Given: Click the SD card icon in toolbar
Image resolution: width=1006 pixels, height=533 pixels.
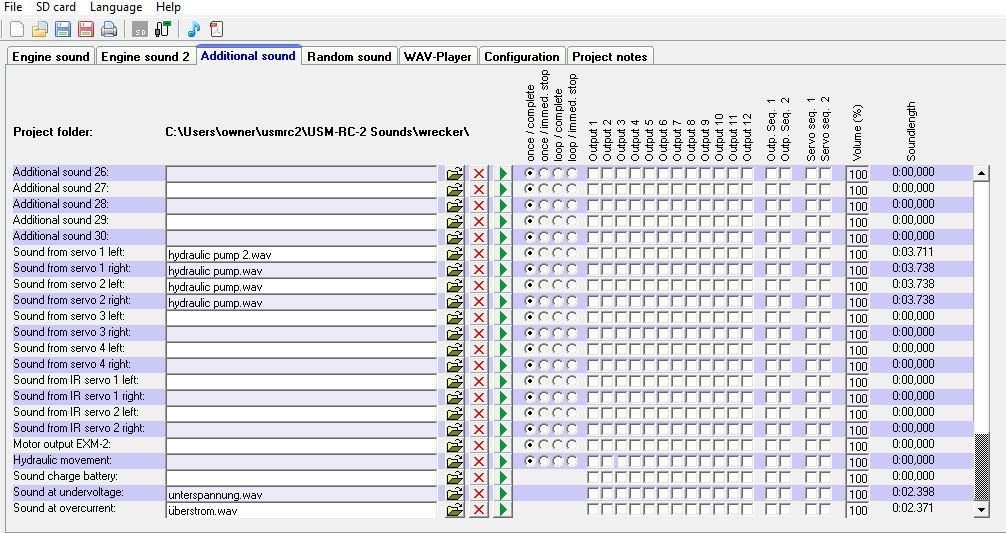Looking at the screenshot, I should point(140,29).
